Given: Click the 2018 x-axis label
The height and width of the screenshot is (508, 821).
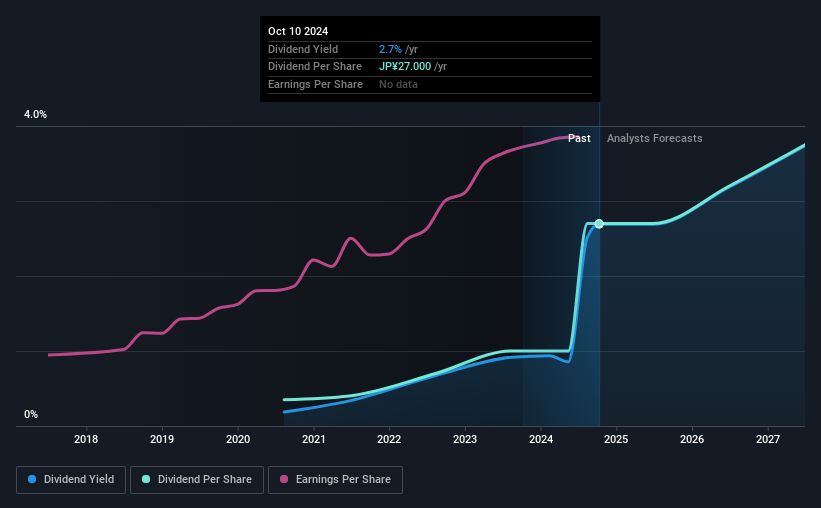Looking at the screenshot, I should [86, 439].
